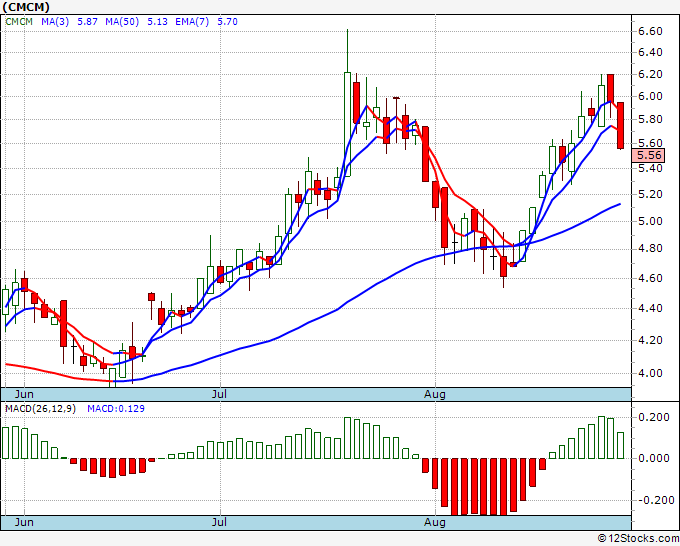Click the 6.00 price axis label
The width and height of the screenshot is (680, 546).
tap(650, 96)
